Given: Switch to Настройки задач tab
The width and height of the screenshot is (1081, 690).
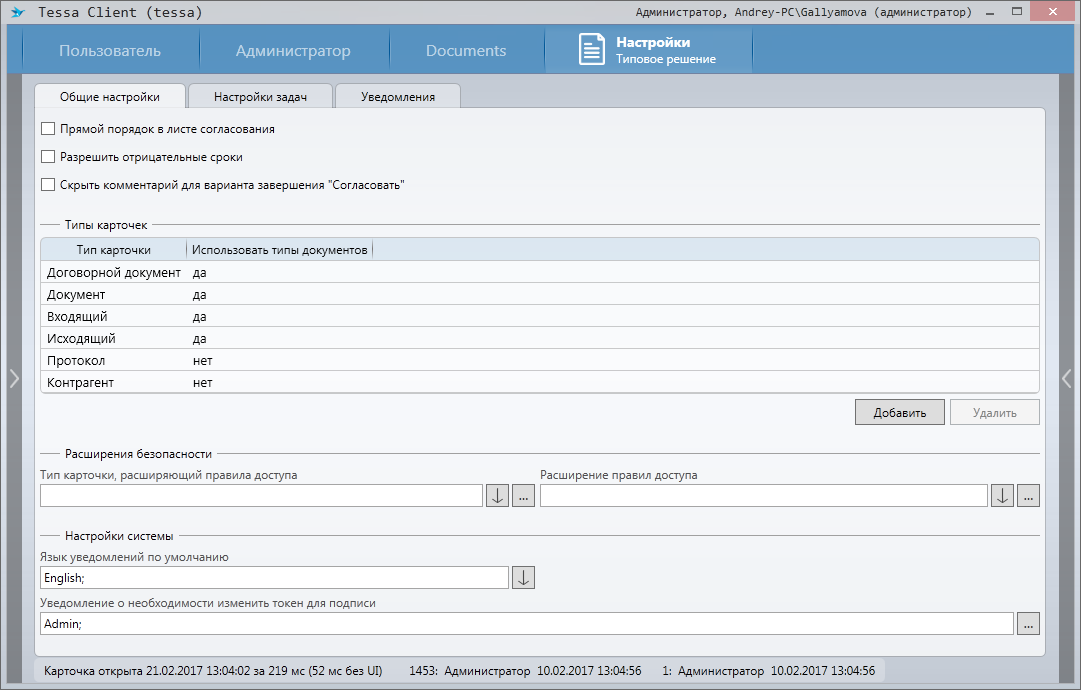Looking at the screenshot, I should pyautogui.click(x=260, y=97).
